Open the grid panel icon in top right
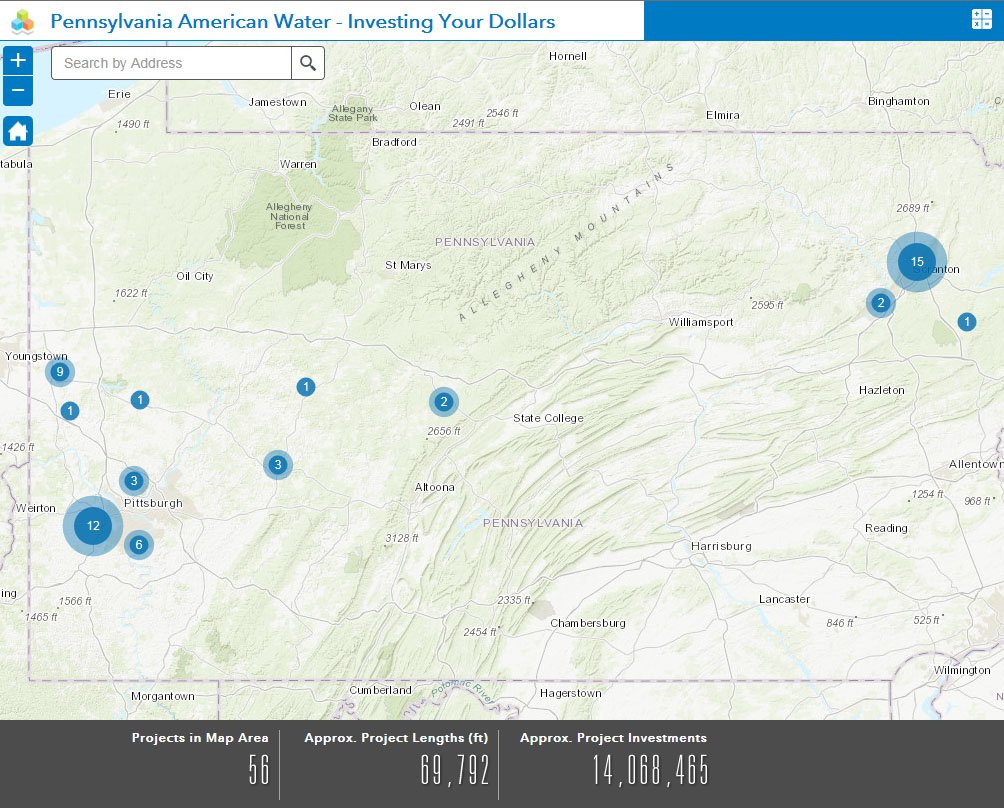 point(981,18)
